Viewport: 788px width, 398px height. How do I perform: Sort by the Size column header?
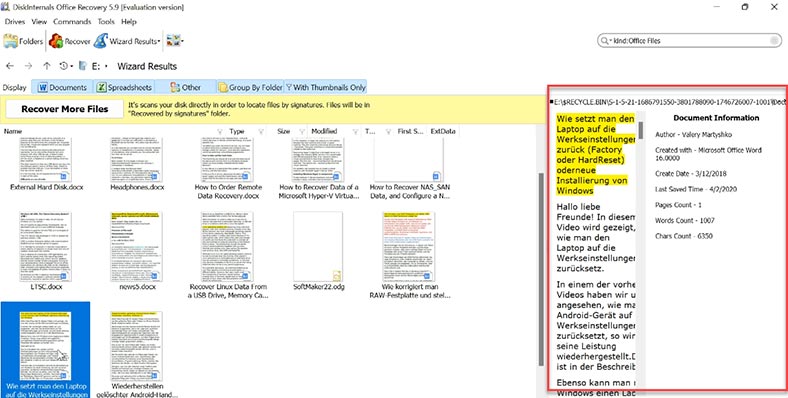tap(283, 131)
